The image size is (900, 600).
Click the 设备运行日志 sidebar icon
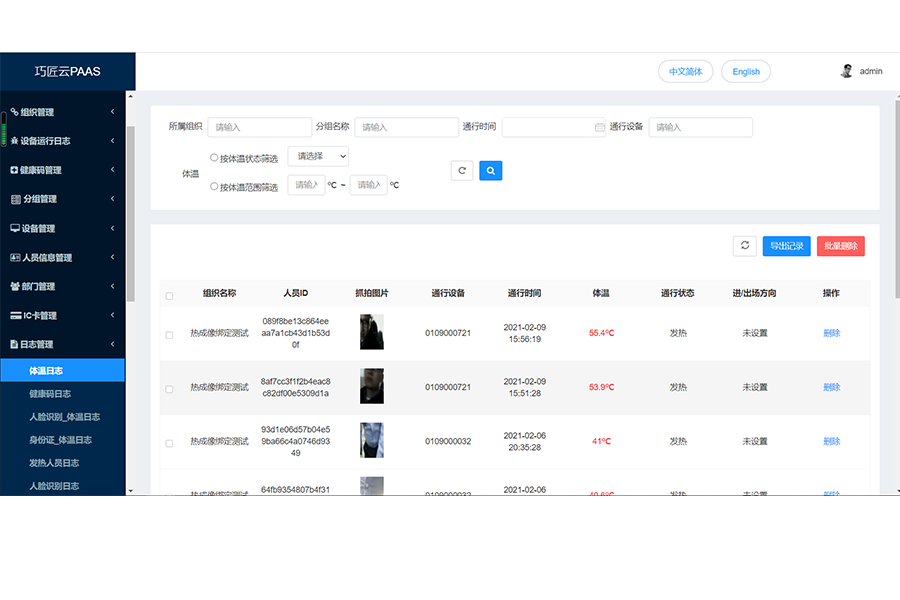click(14, 141)
